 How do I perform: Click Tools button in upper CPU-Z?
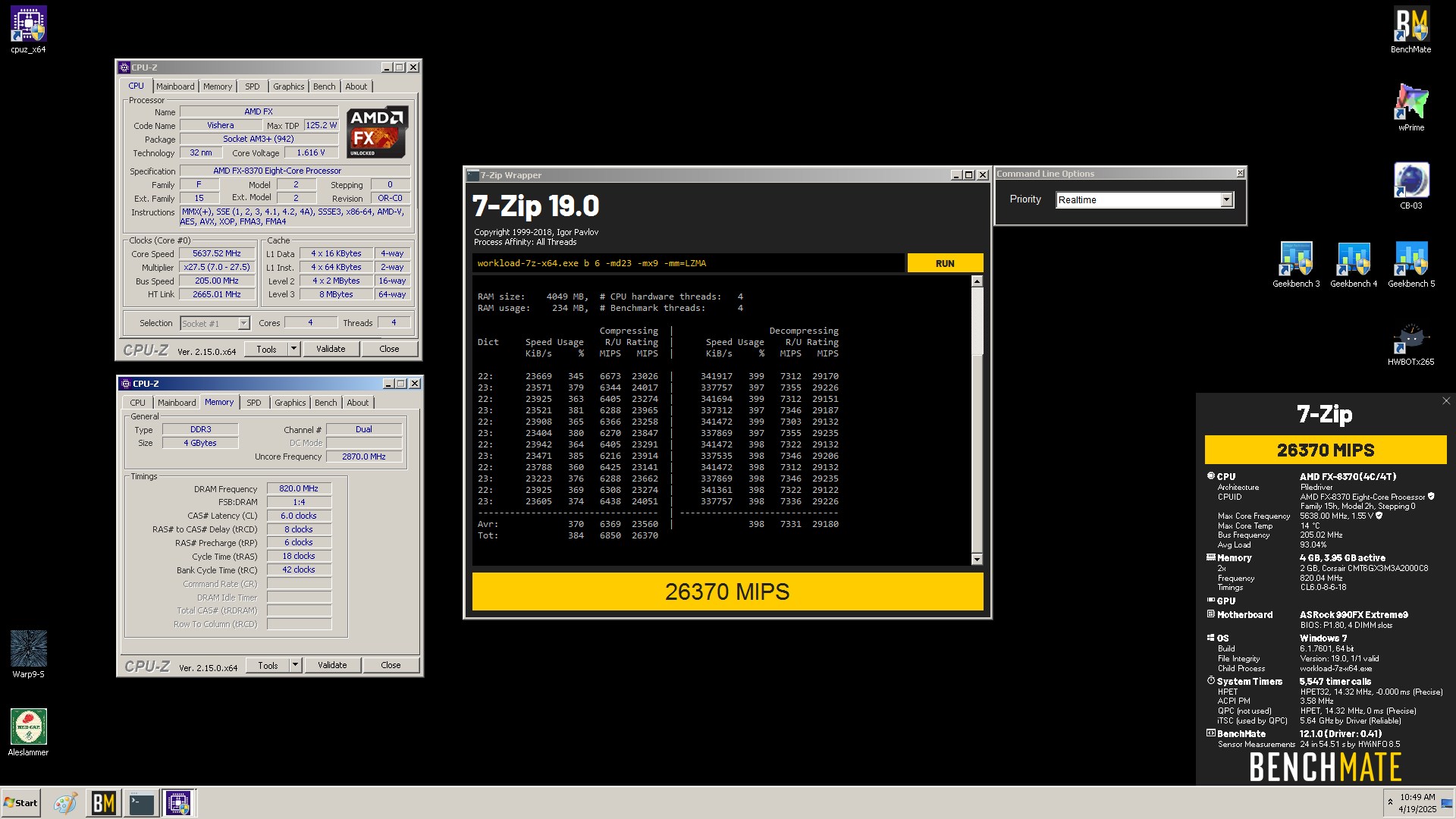click(x=266, y=350)
